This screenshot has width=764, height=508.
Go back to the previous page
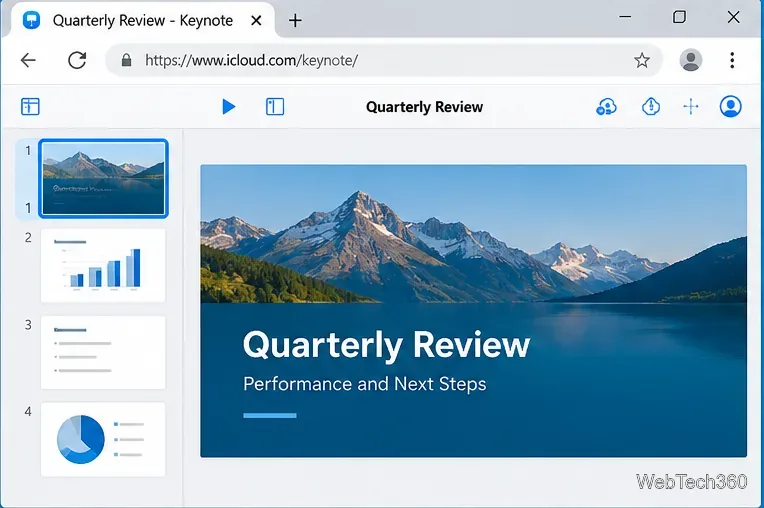pyautogui.click(x=28, y=60)
